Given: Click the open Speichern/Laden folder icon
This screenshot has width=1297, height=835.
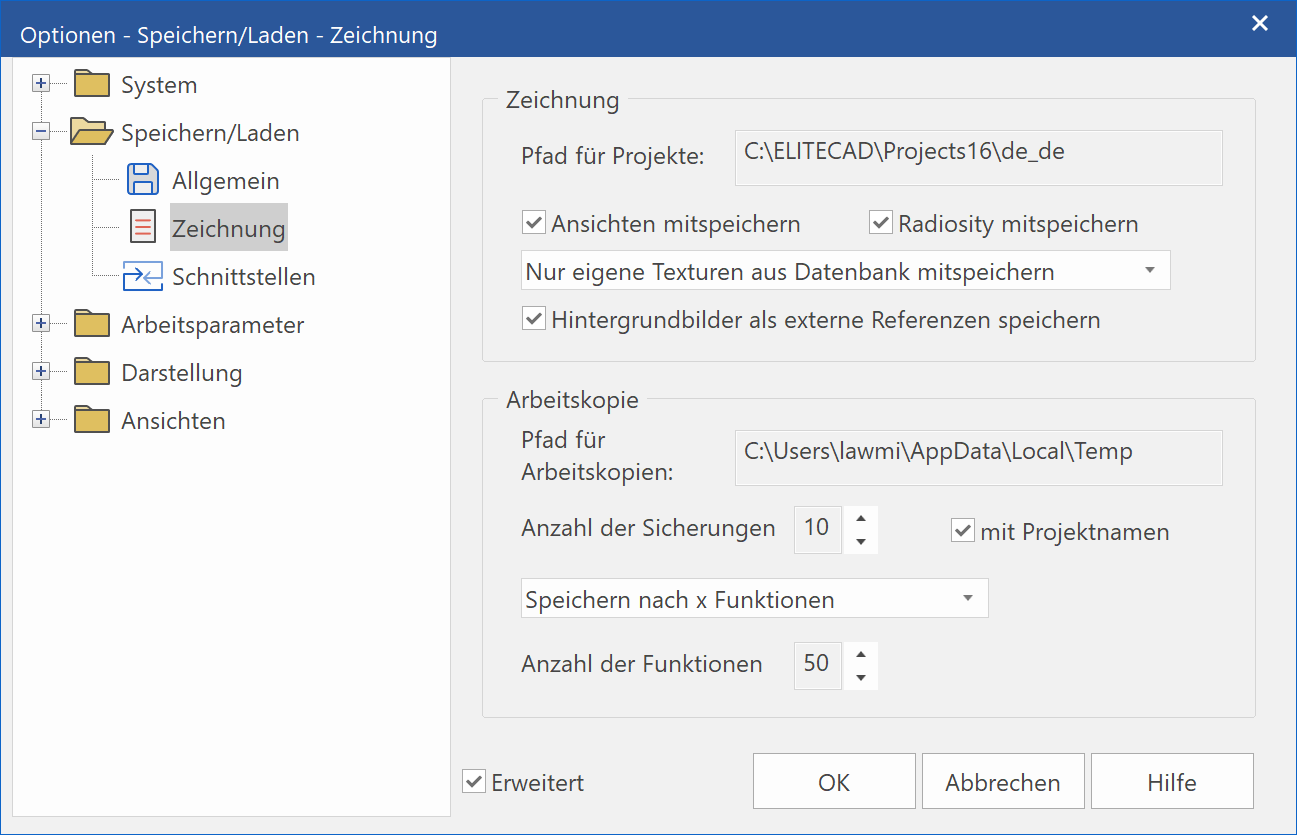Looking at the screenshot, I should (88, 132).
